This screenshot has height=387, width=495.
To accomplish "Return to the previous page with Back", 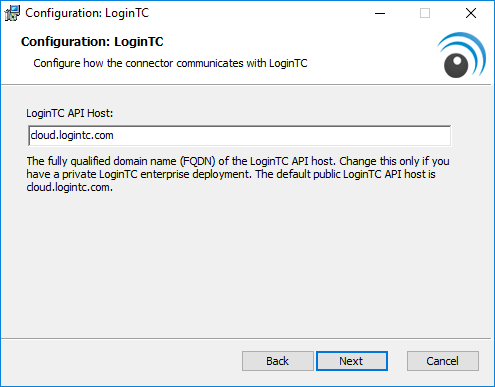I will click(x=277, y=361).
